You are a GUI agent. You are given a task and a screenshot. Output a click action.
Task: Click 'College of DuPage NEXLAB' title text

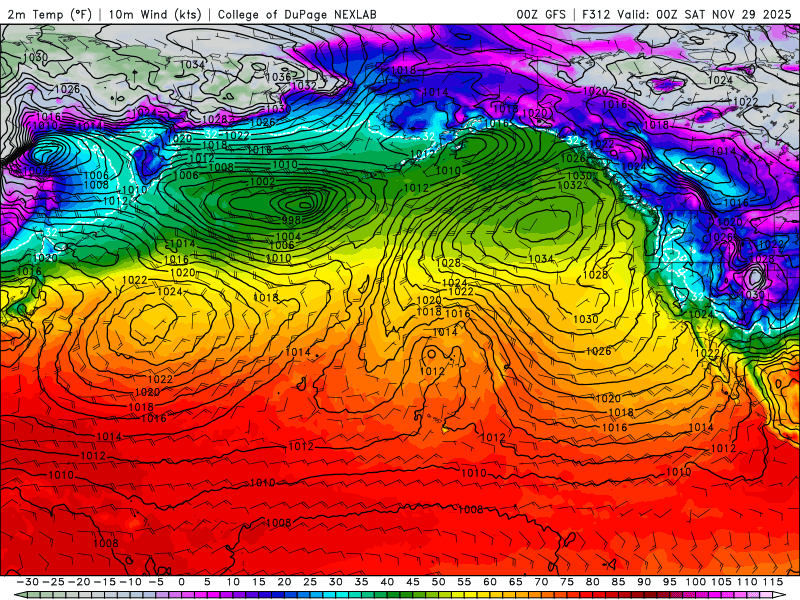297,14
